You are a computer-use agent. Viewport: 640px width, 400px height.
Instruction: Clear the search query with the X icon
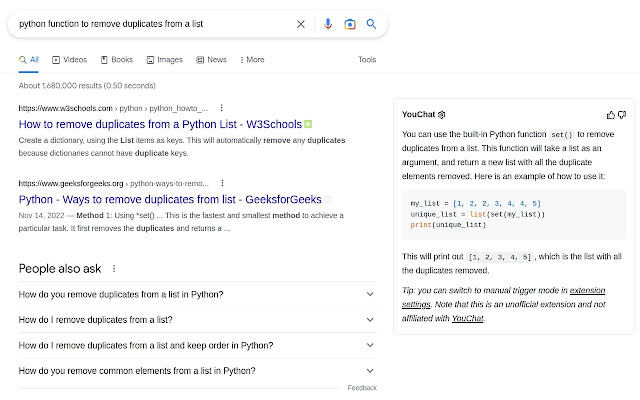[x=301, y=24]
